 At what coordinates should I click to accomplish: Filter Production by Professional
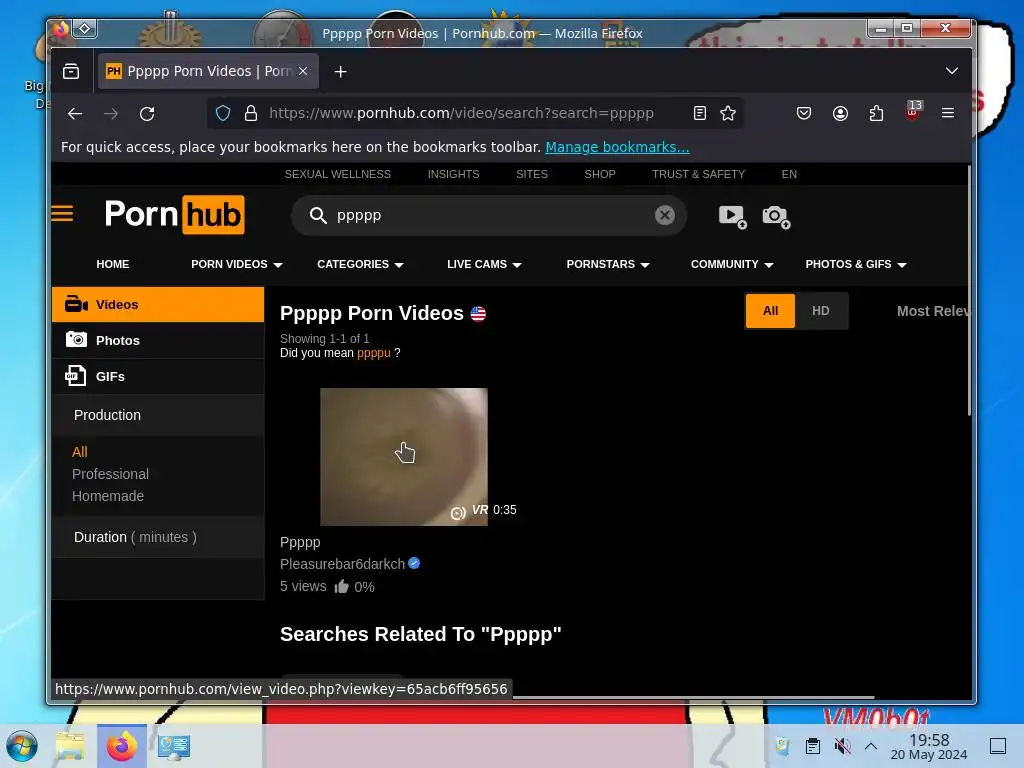click(x=110, y=474)
